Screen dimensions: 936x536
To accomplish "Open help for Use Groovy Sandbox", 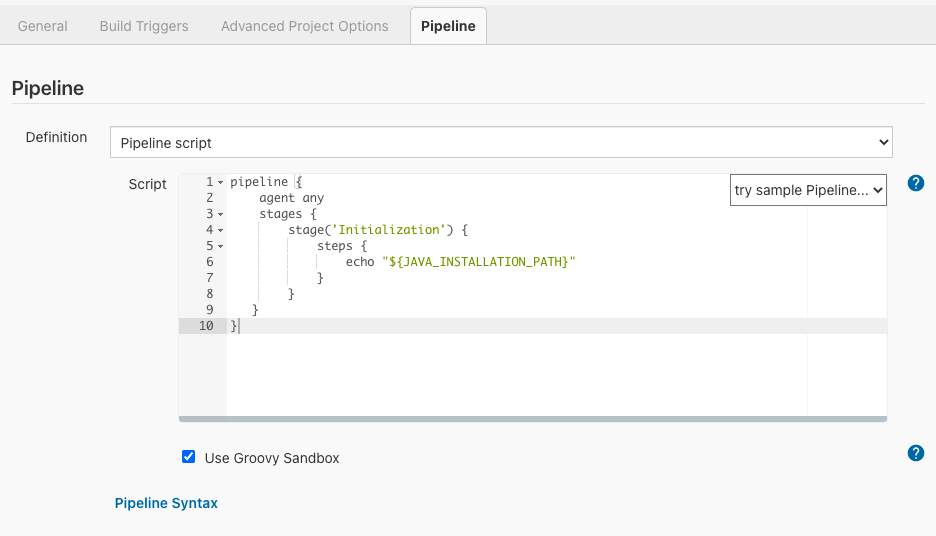I will [x=915, y=453].
